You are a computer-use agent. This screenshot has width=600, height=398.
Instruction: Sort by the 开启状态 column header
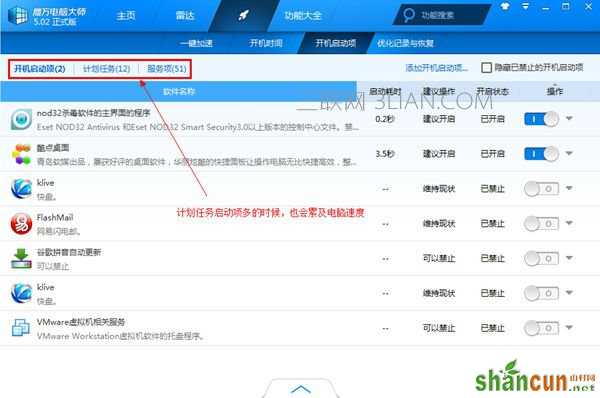pos(492,91)
